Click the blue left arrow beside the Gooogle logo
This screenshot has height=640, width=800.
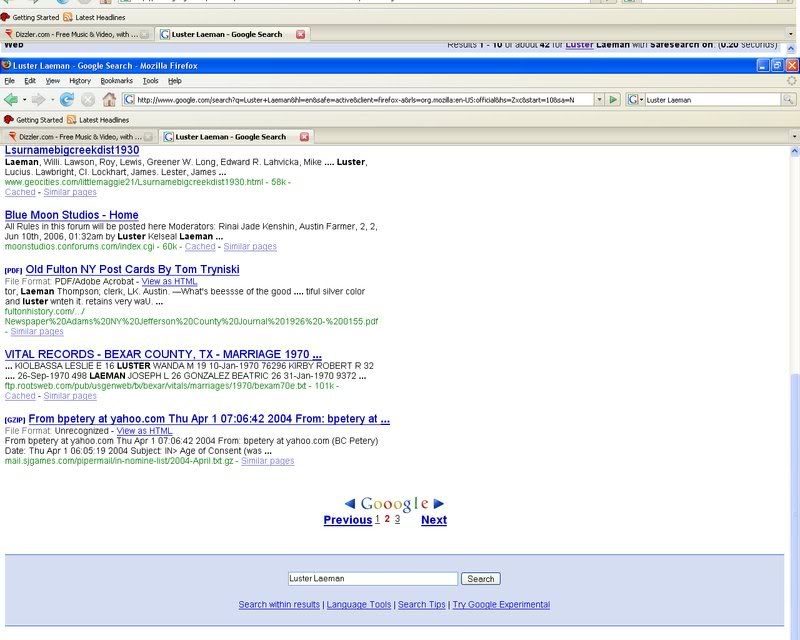(350, 504)
